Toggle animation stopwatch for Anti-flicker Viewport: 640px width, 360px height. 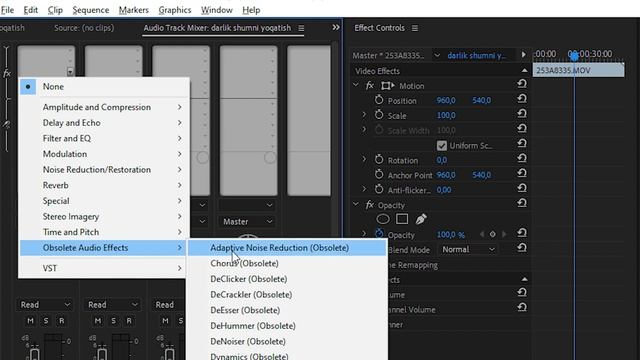379,189
